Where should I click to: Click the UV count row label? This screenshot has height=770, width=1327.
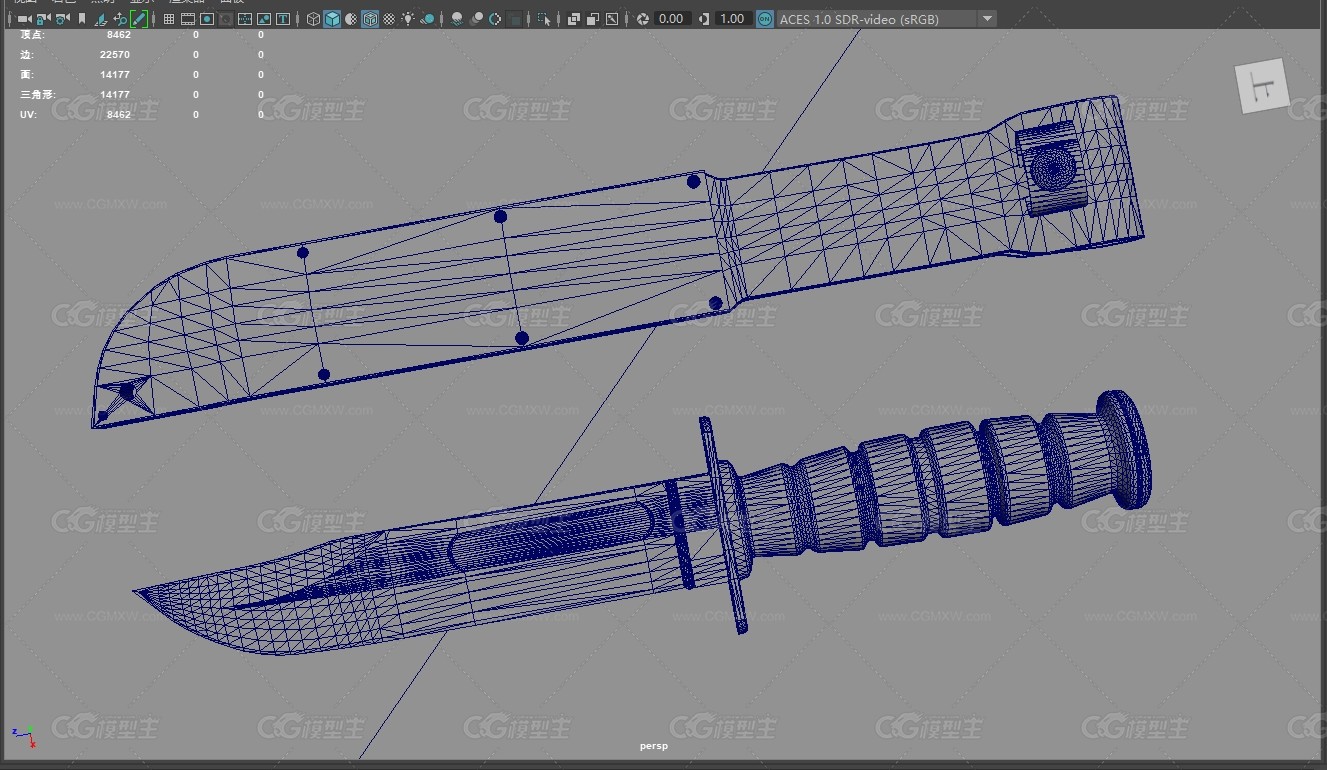tap(27, 115)
